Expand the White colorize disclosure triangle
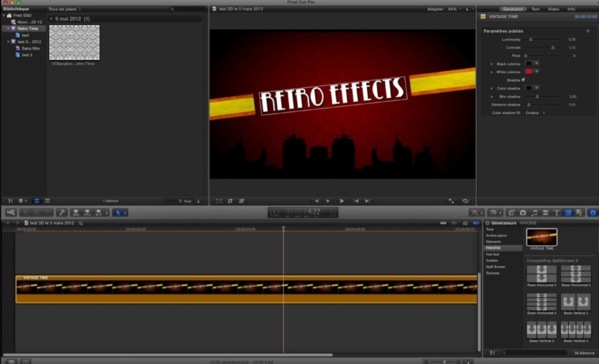The image size is (599, 364). point(492,72)
